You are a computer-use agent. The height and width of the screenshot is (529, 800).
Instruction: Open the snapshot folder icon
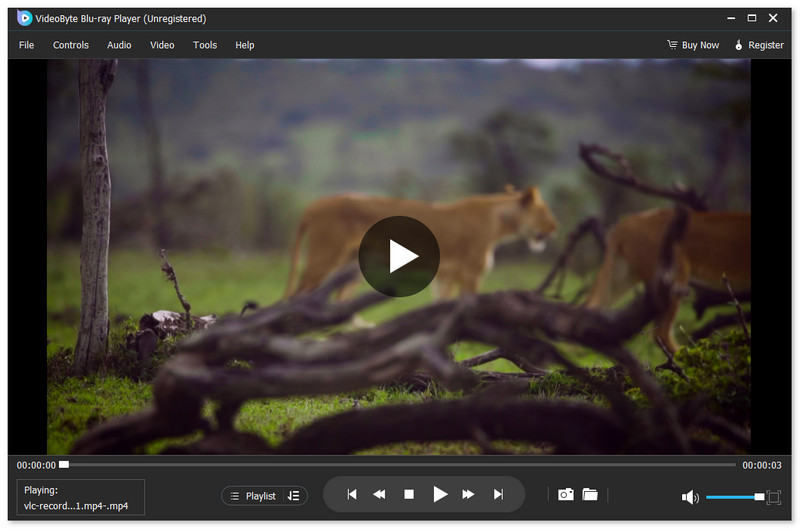(x=590, y=494)
